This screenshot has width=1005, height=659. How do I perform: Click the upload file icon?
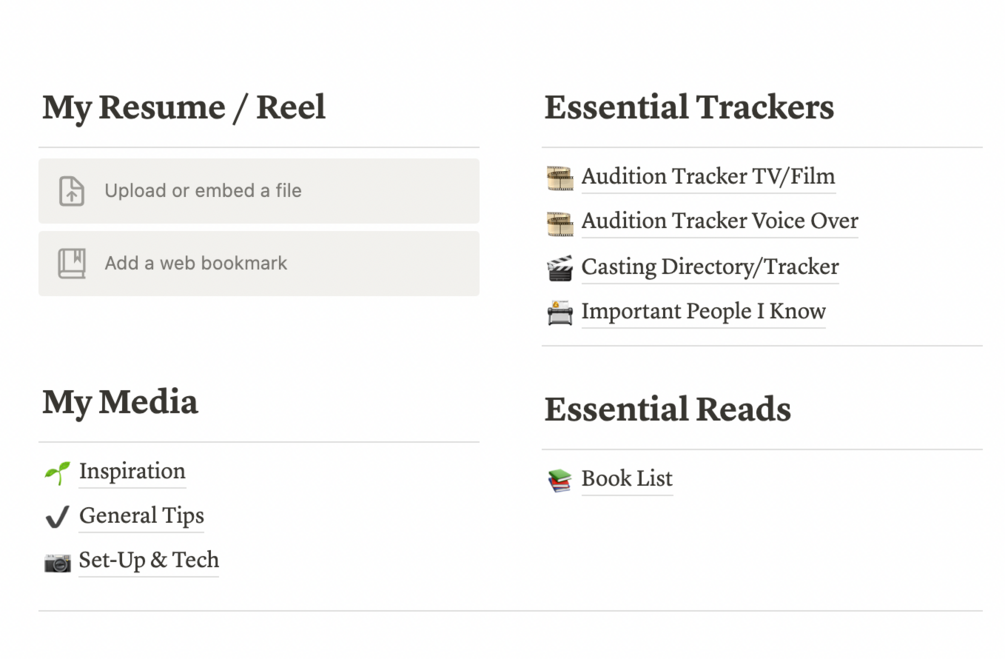[71, 191]
